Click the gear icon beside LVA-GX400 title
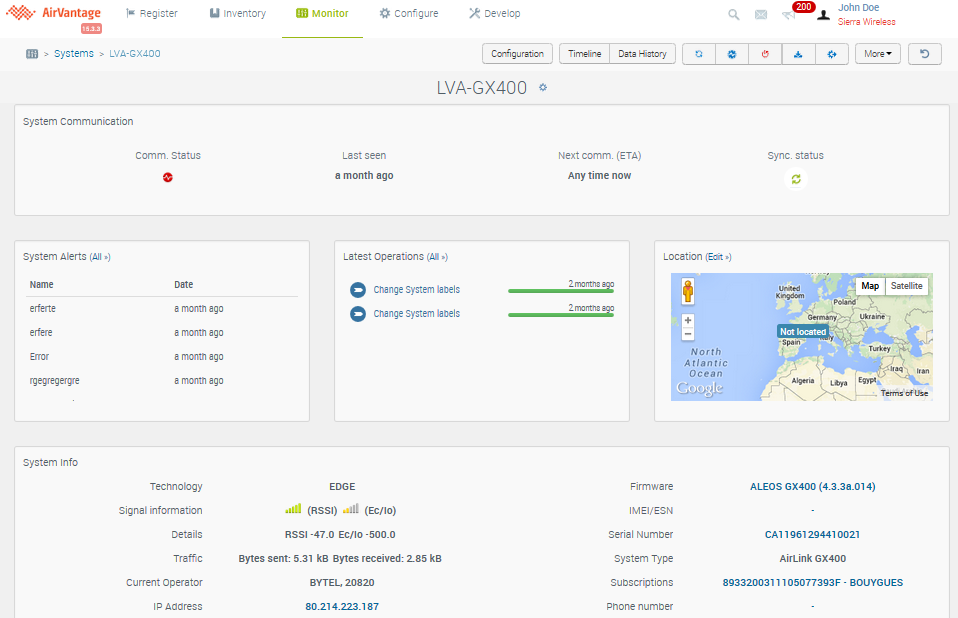The height and width of the screenshot is (618, 958). (543, 88)
